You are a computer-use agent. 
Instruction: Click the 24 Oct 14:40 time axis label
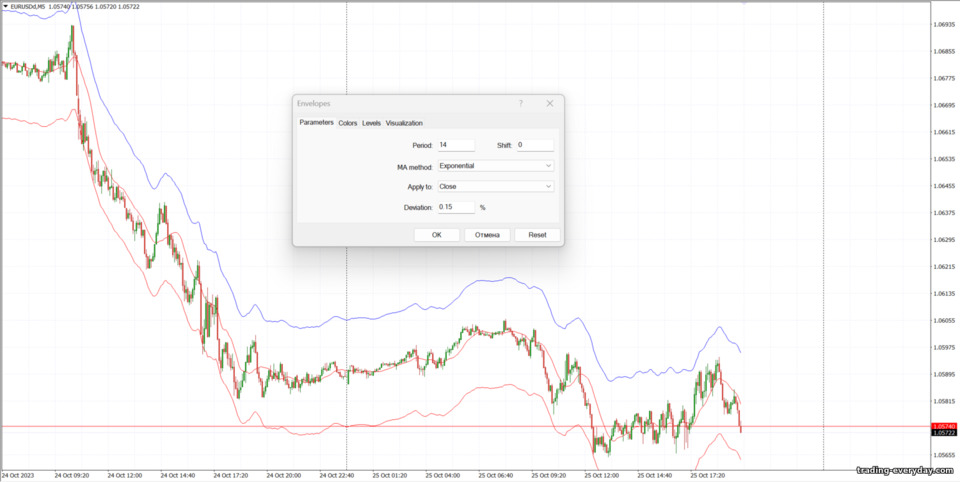coord(178,475)
